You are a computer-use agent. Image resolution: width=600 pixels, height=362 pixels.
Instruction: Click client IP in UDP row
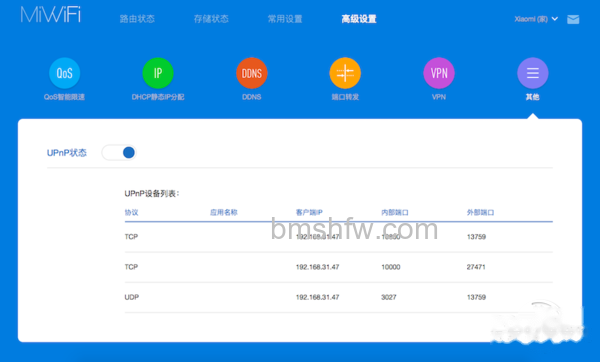318,297
